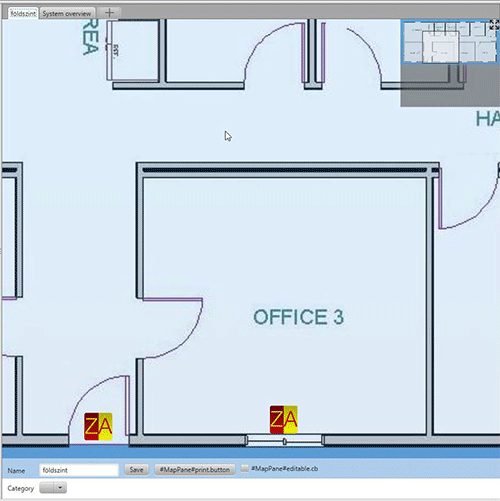The height and width of the screenshot is (501, 500).
Task: Select the ZA marker near the left door
Action: [98, 427]
